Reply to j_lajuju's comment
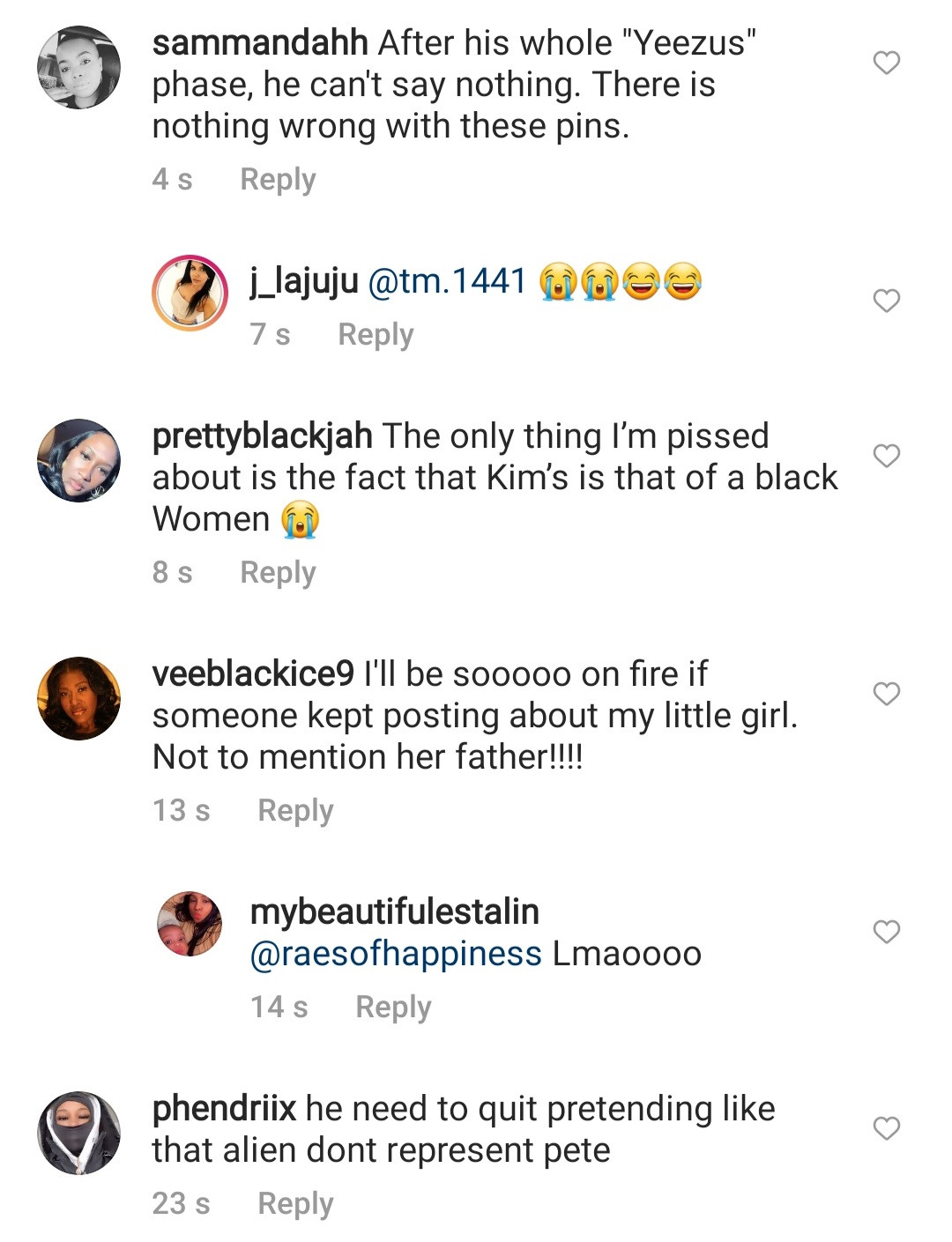This screenshot has height=1242, width=952. [x=376, y=334]
